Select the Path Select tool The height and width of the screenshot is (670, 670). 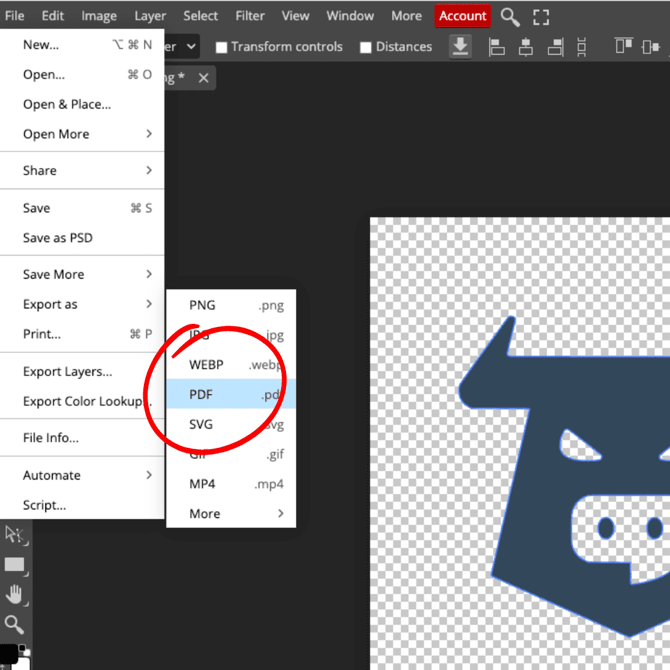coord(14,535)
